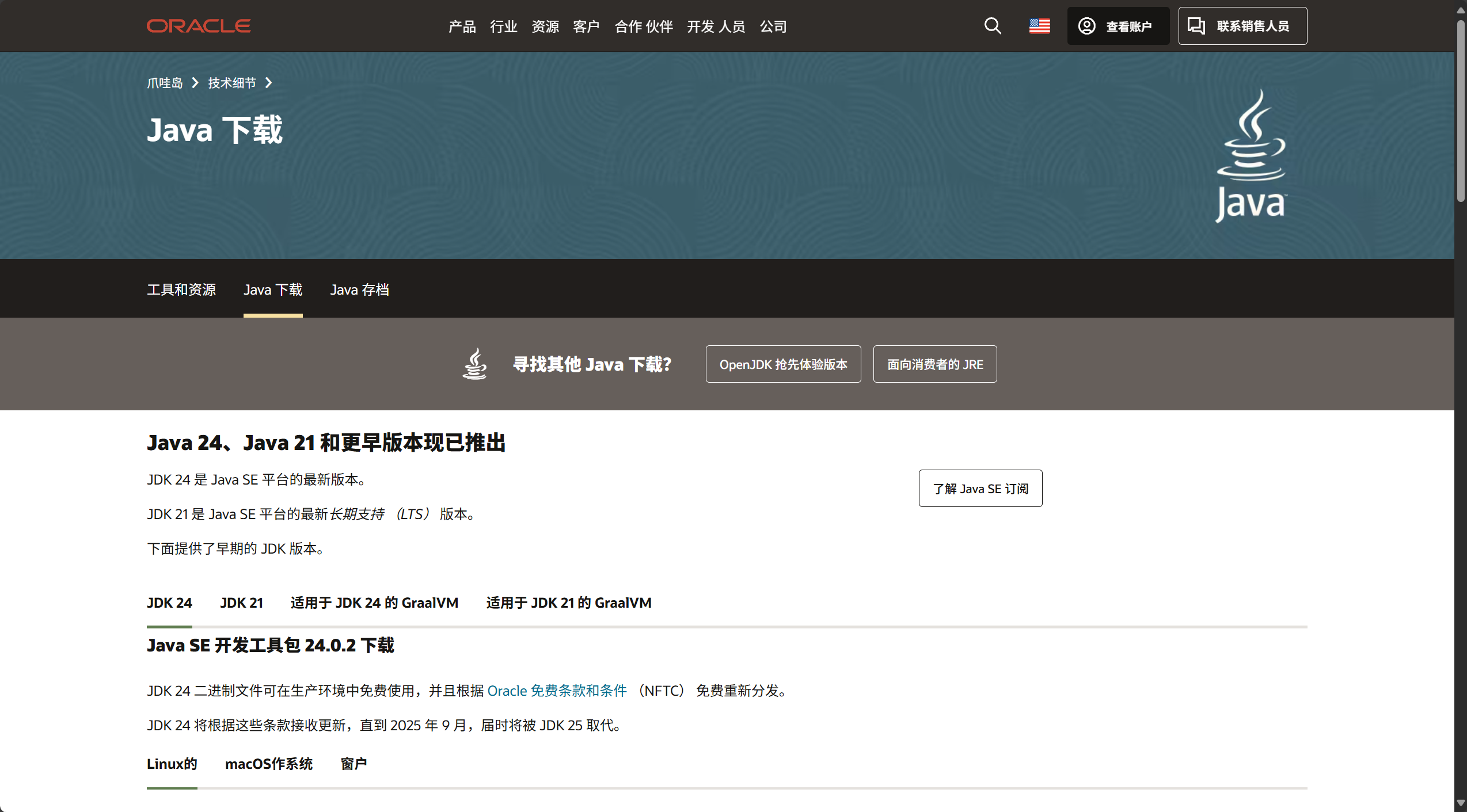The width and height of the screenshot is (1467, 812).
Task: Click the large Java logo in banner
Action: click(1251, 155)
